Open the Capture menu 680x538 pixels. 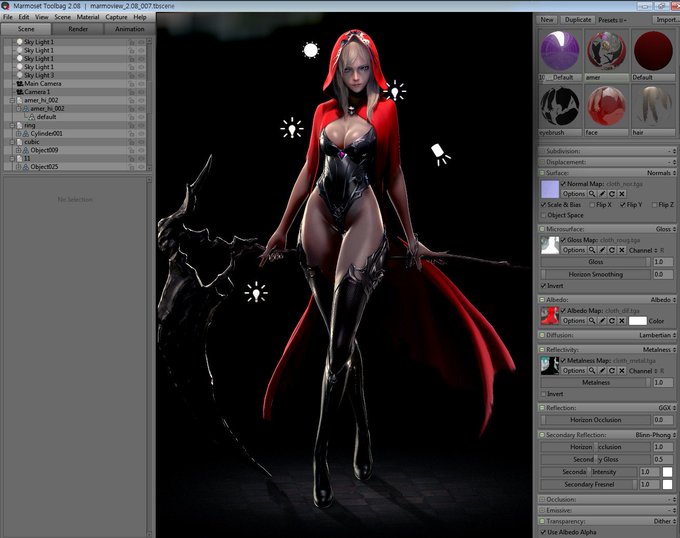(x=116, y=17)
